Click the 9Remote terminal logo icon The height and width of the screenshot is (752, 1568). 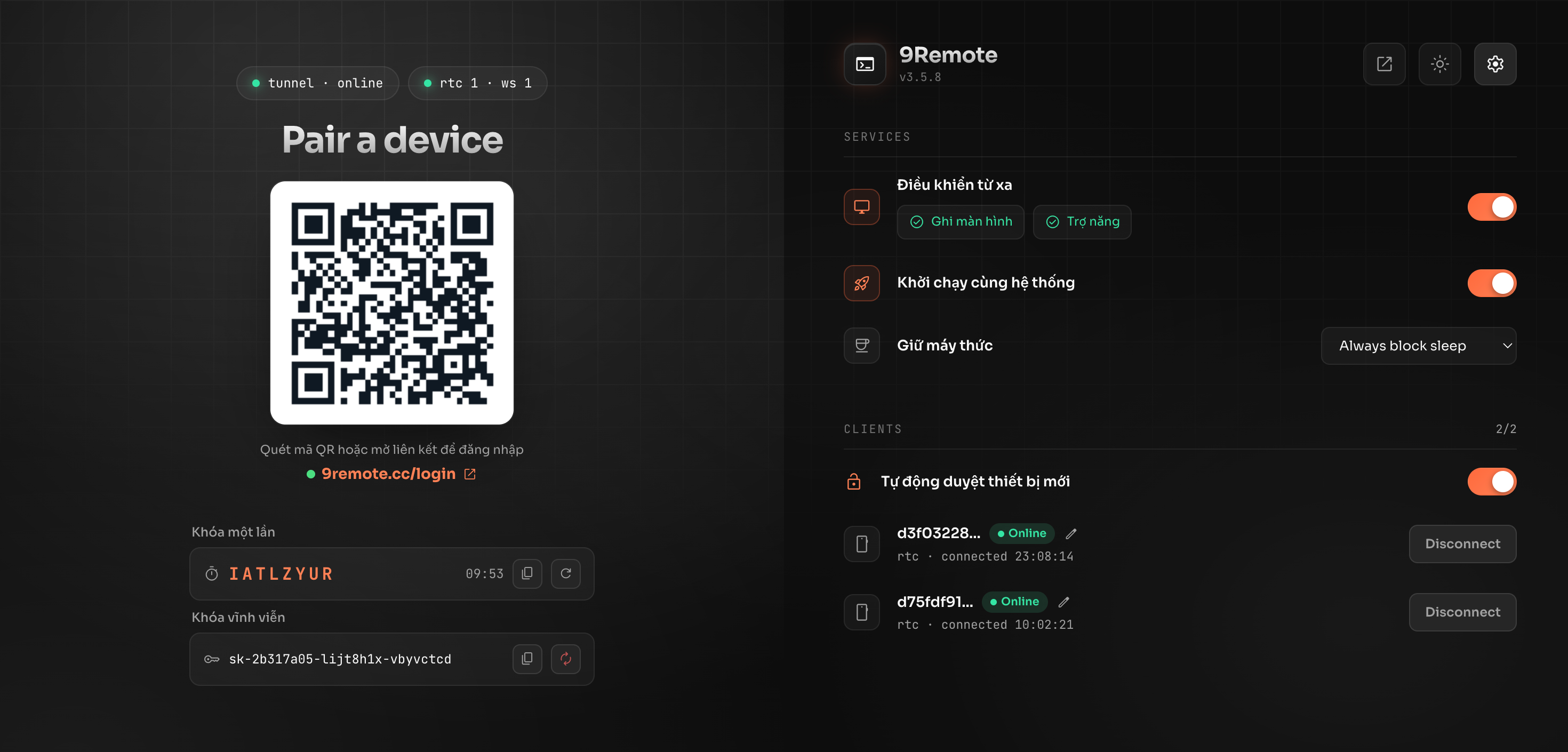click(865, 64)
